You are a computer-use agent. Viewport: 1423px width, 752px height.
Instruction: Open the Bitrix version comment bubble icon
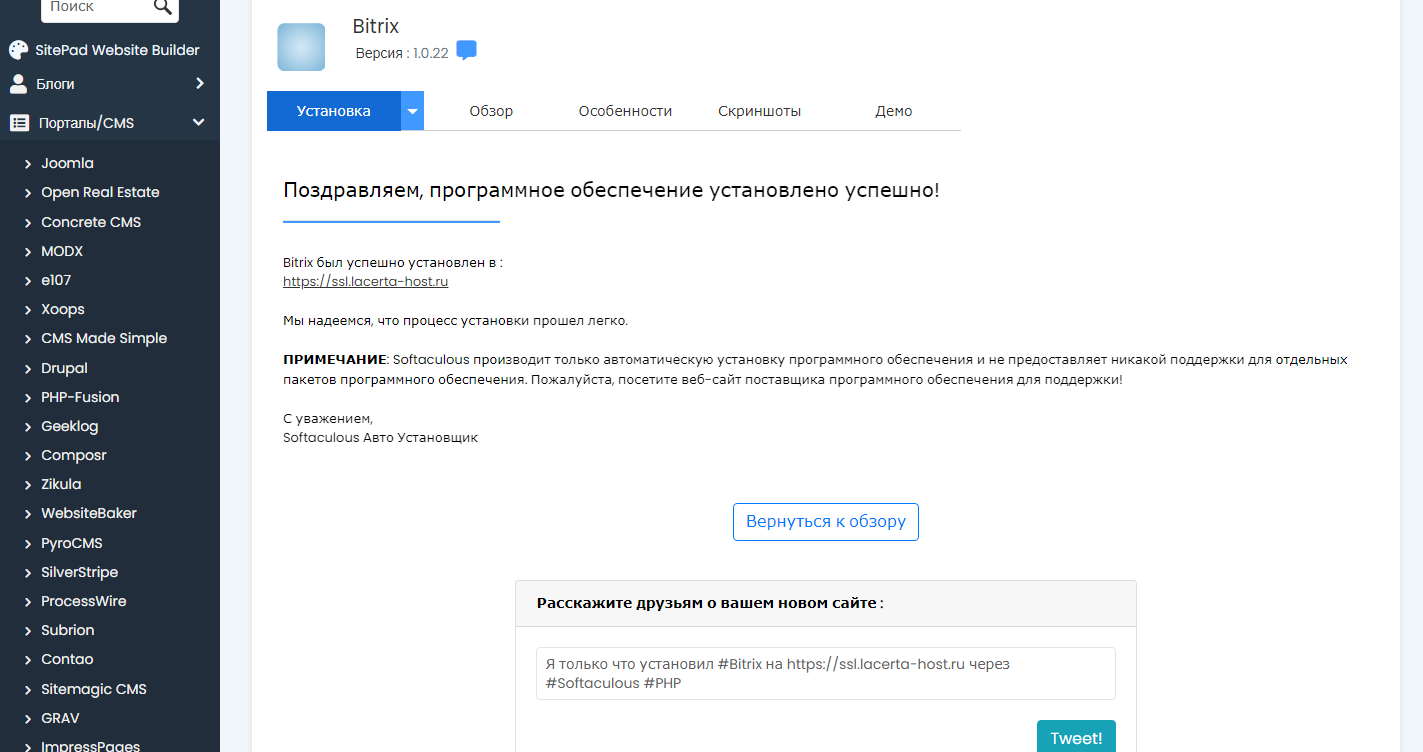(x=466, y=50)
